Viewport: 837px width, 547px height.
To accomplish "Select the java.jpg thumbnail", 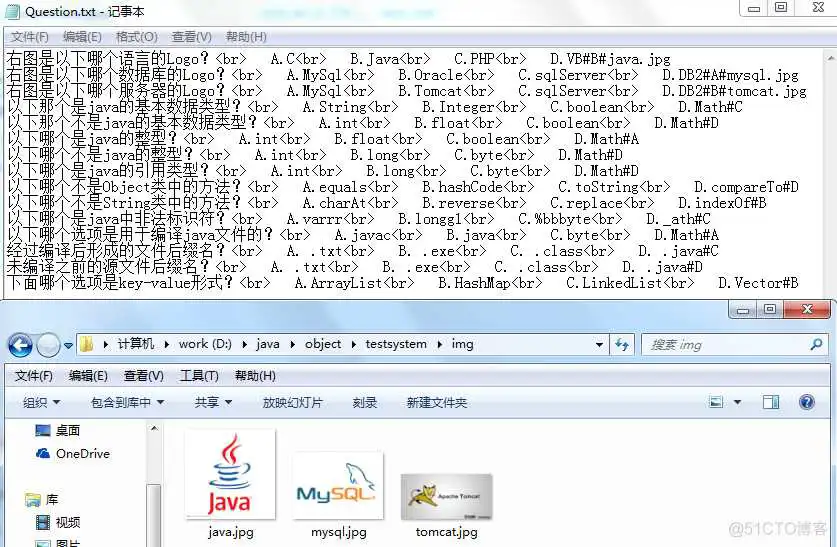I will click(230, 474).
